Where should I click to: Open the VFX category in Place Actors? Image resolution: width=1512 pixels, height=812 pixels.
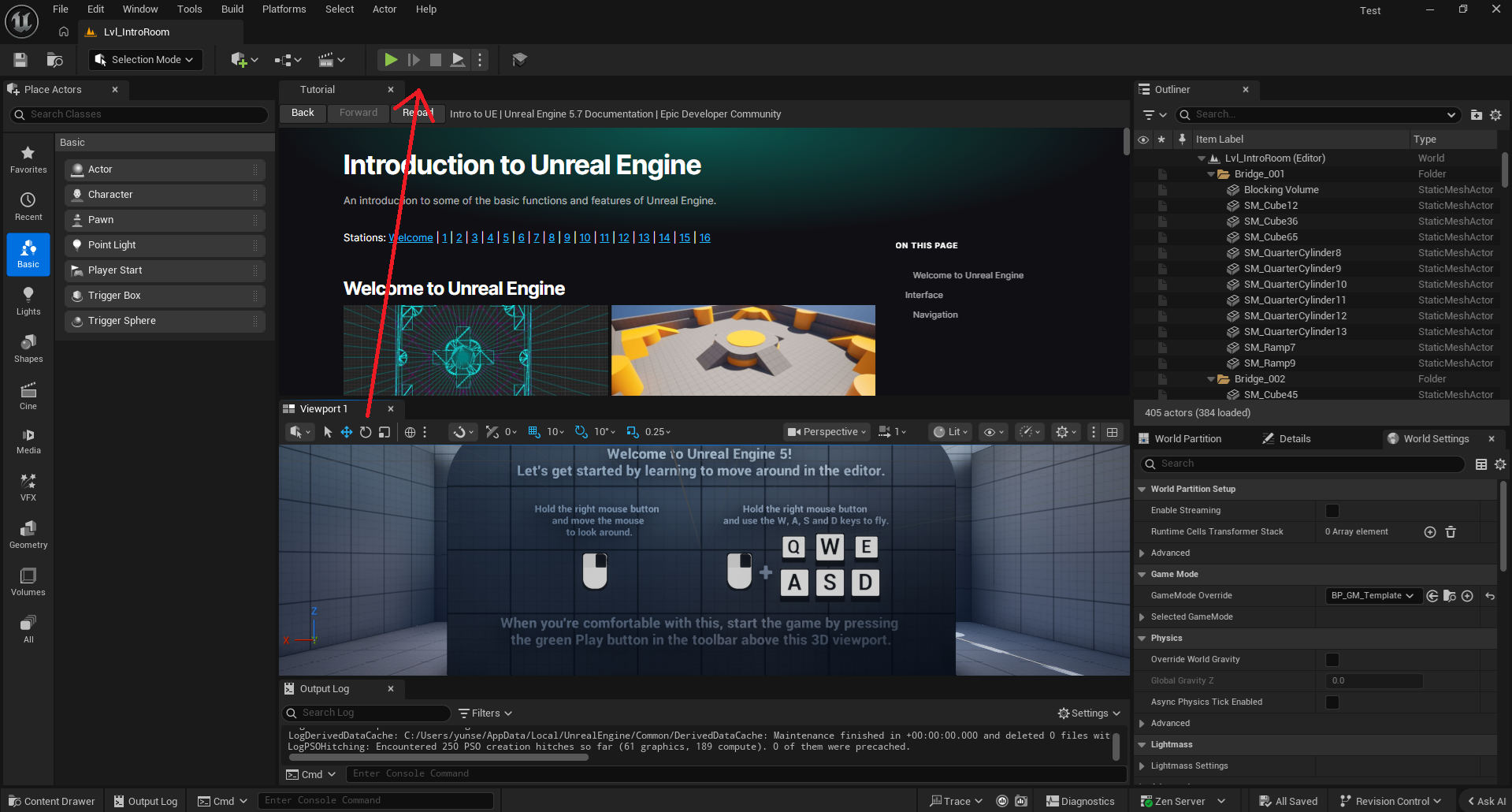pos(28,488)
